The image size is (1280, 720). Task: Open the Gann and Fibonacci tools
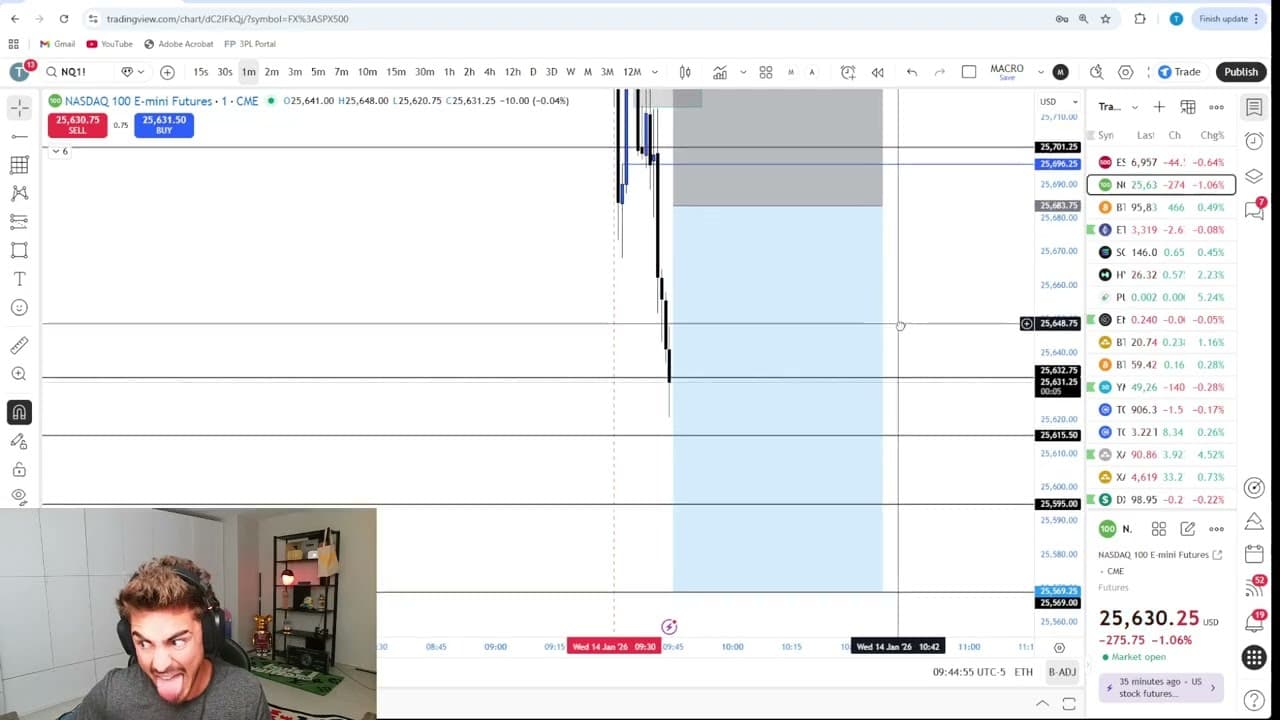(19, 165)
